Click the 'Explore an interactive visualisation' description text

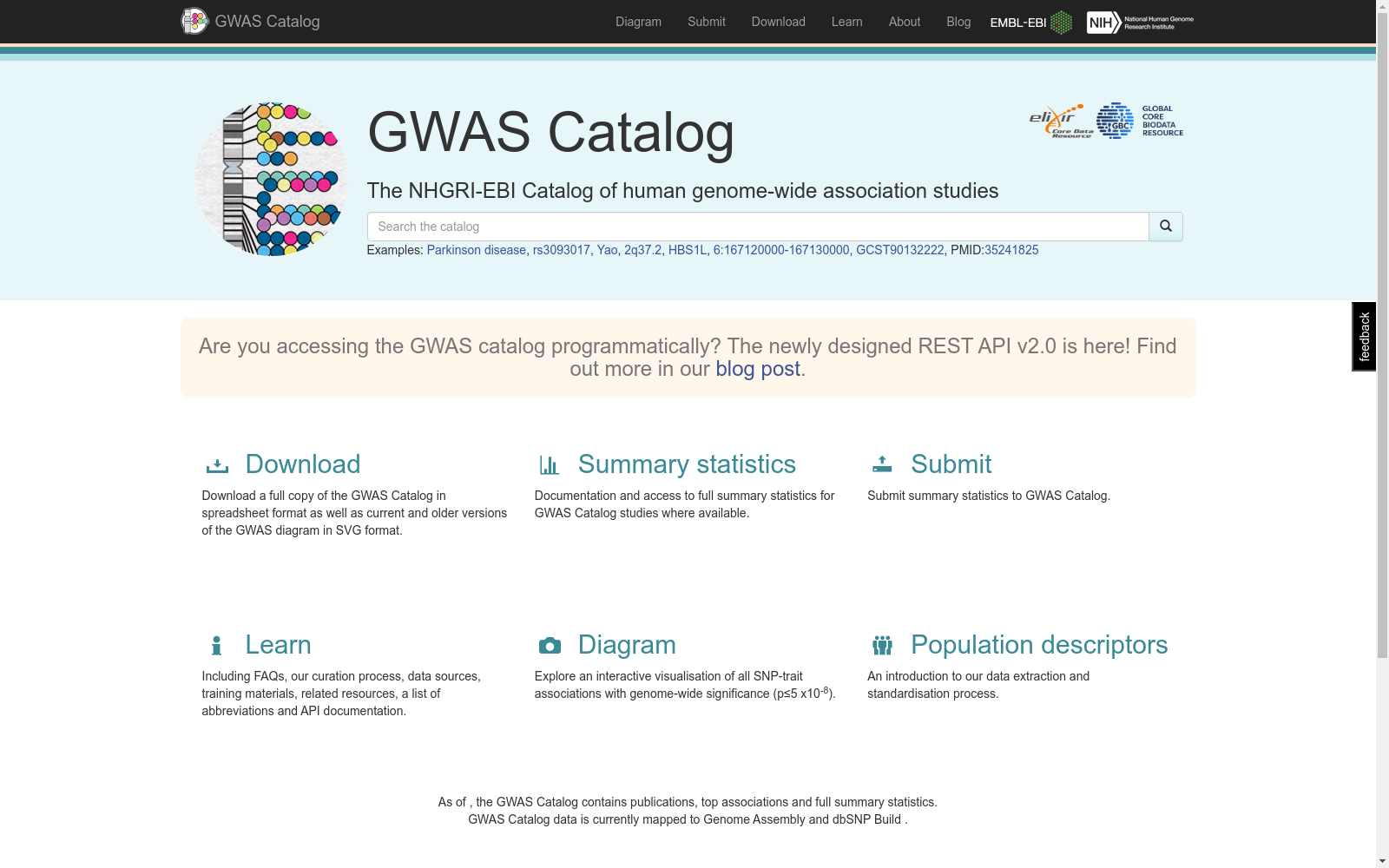coord(685,685)
